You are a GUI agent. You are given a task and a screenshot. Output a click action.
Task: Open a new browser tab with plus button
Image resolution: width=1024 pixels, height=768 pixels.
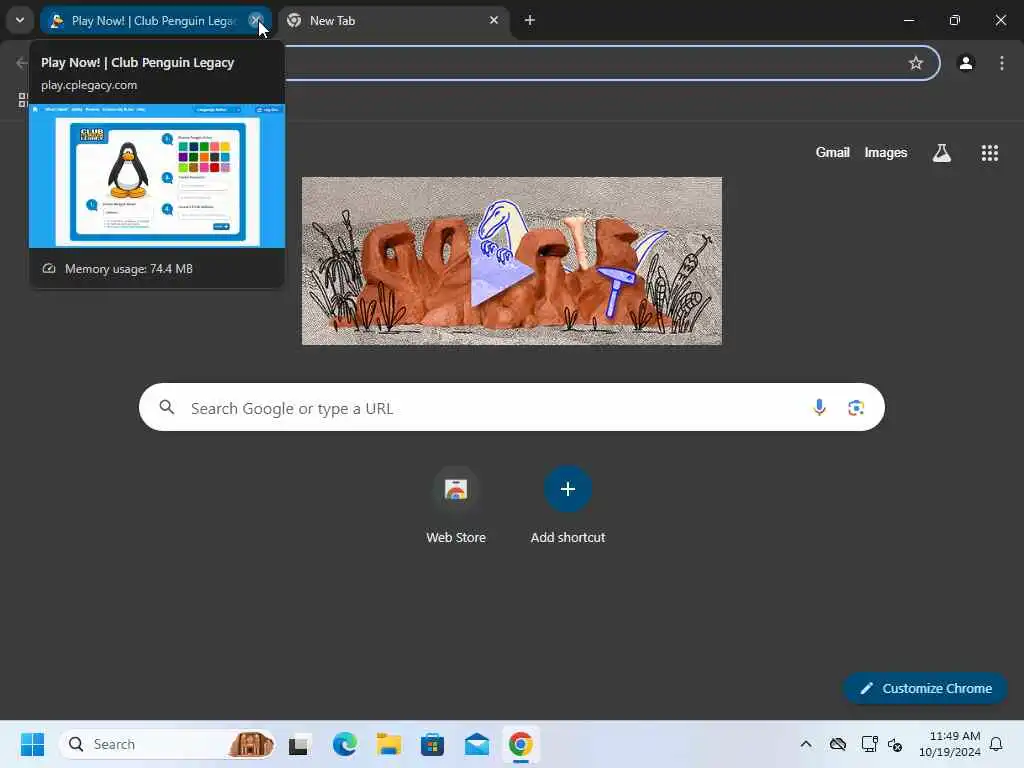(530, 20)
